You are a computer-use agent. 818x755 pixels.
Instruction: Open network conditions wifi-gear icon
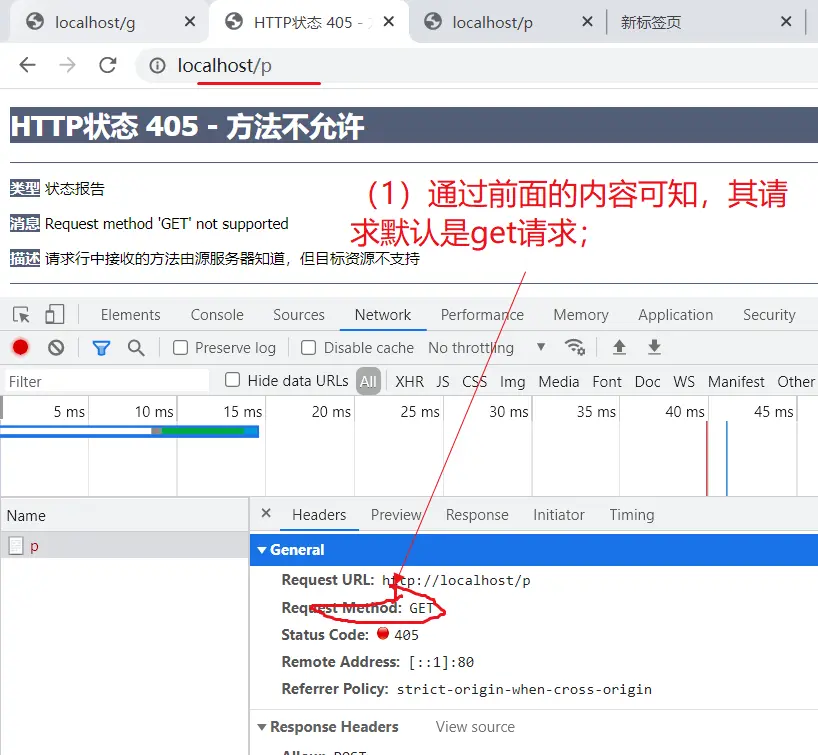coord(575,347)
